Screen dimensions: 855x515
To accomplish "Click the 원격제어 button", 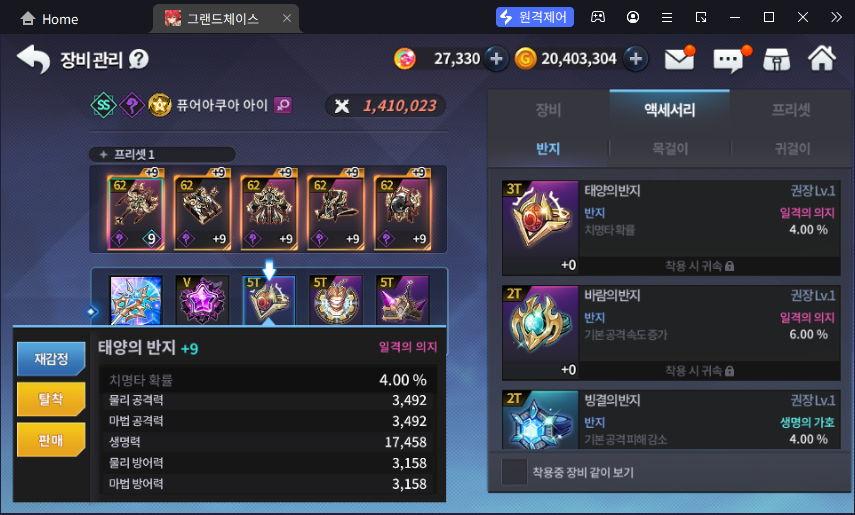I will point(535,17).
